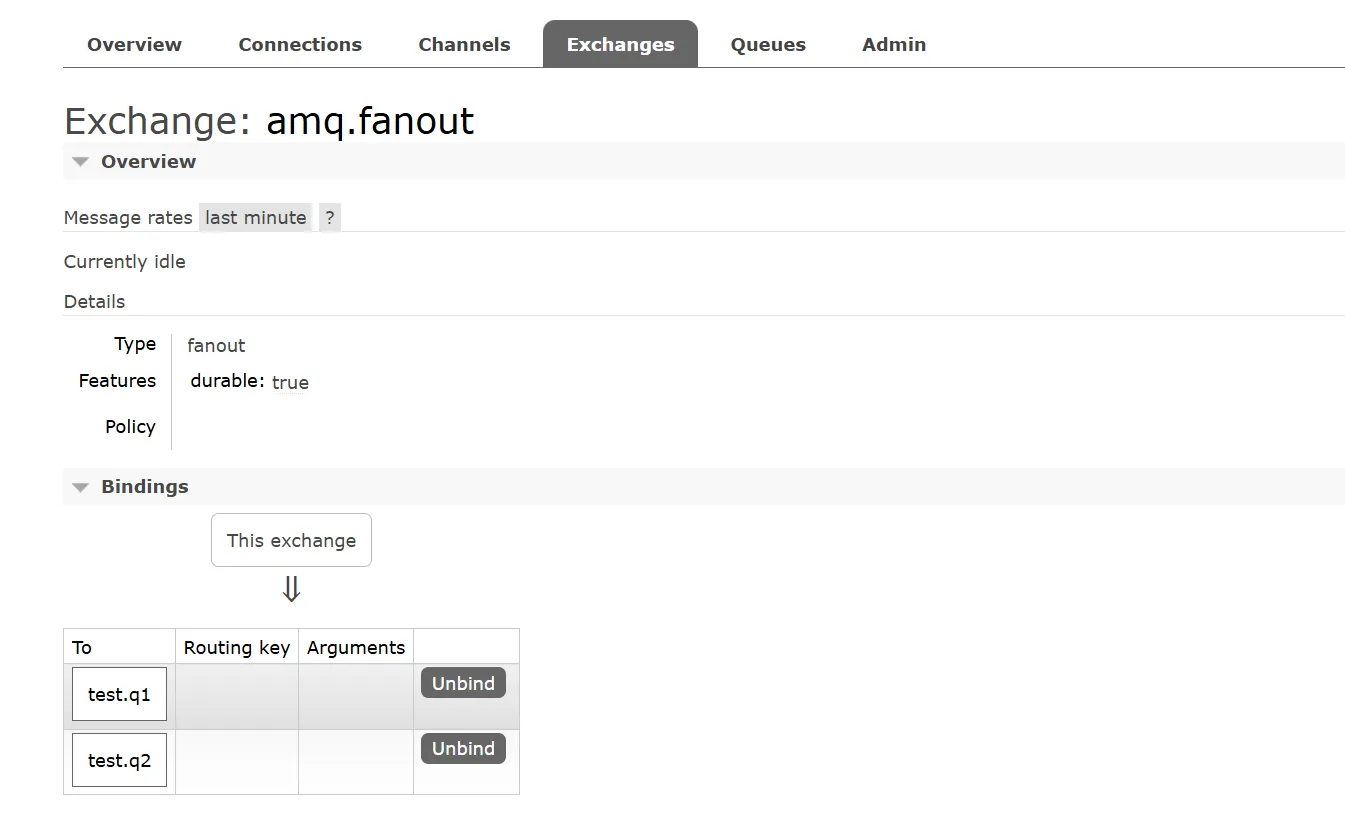Change the 'last minute' message rates range
1345x821 pixels.
(256, 218)
